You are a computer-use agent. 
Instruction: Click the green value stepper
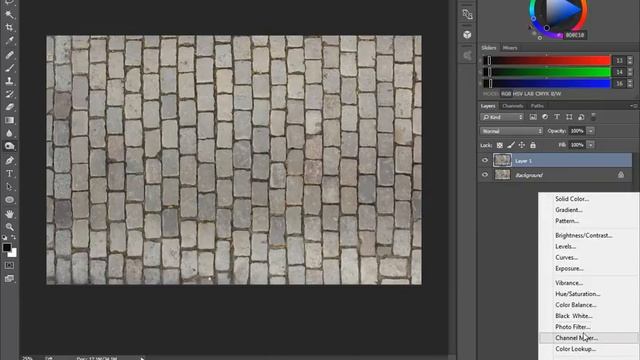tap(630, 72)
